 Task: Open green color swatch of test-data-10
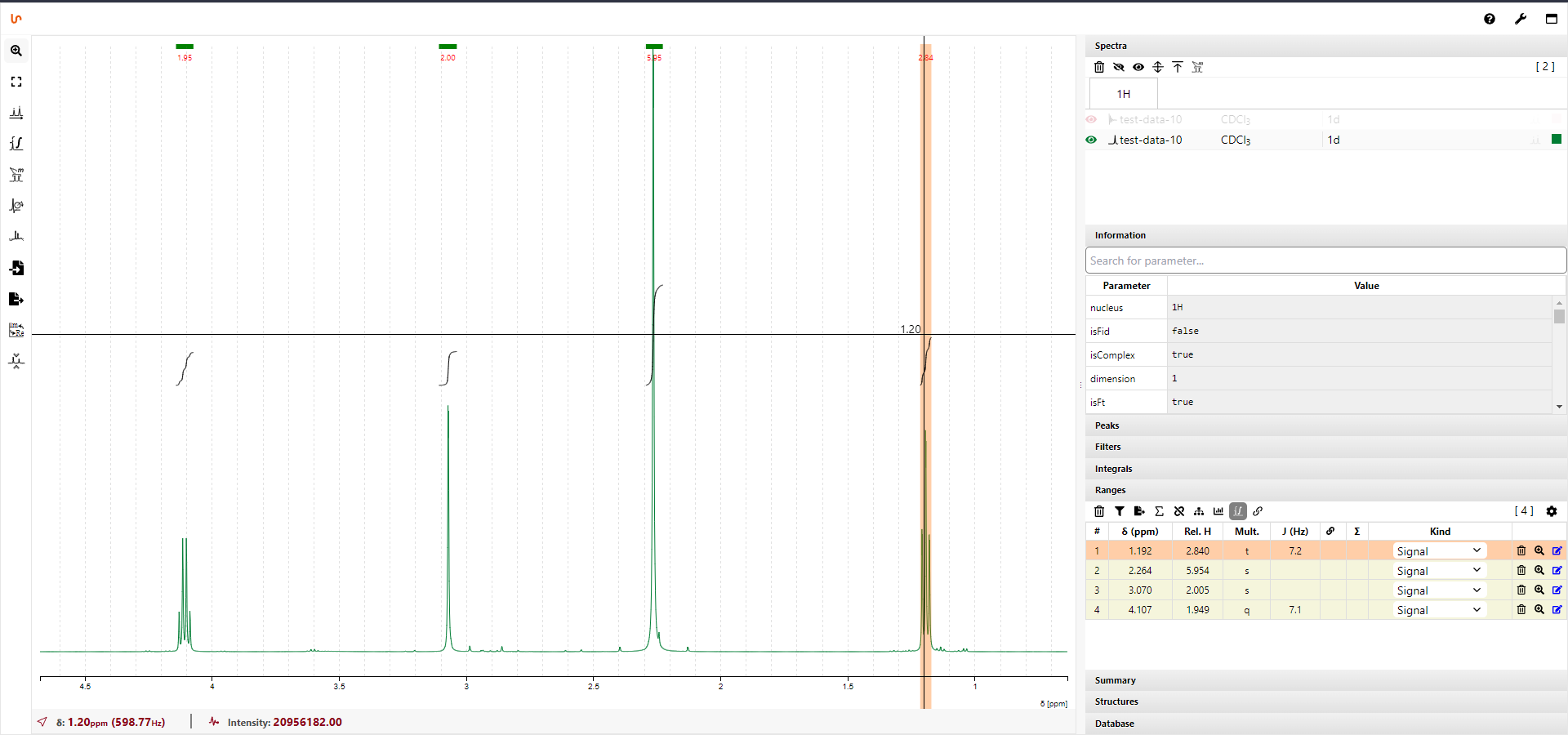1557,139
